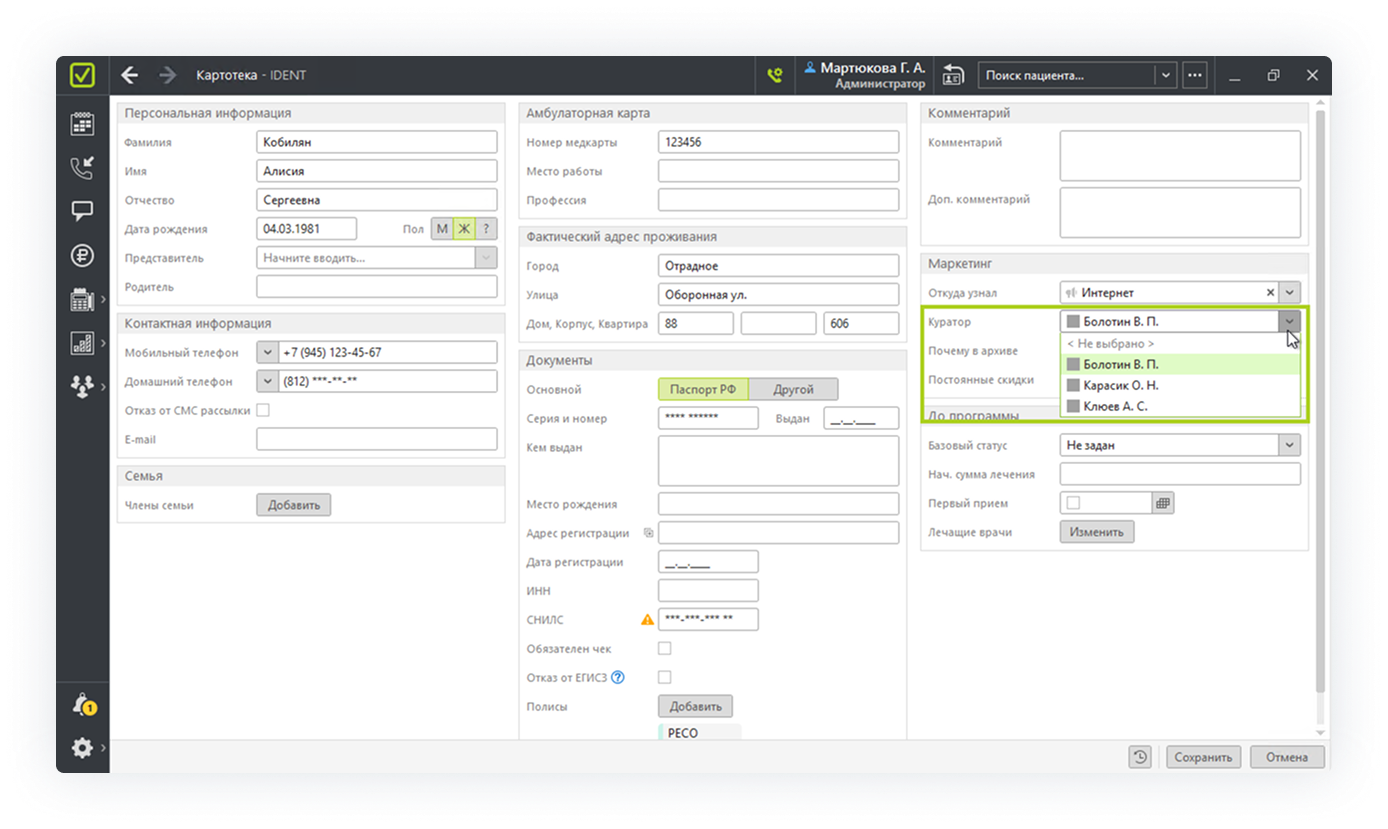Open home phone country code dropdown
The image size is (1388, 829).
tap(267, 382)
